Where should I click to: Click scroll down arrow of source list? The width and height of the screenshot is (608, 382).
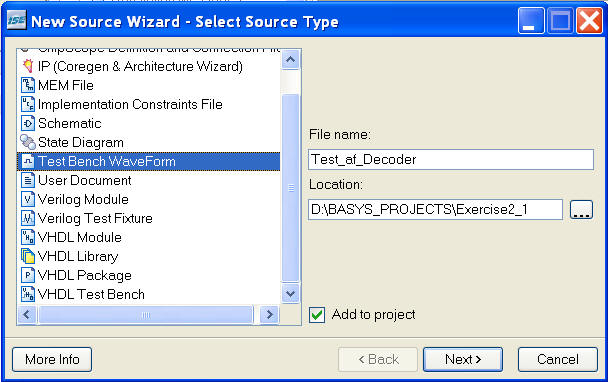click(290, 294)
